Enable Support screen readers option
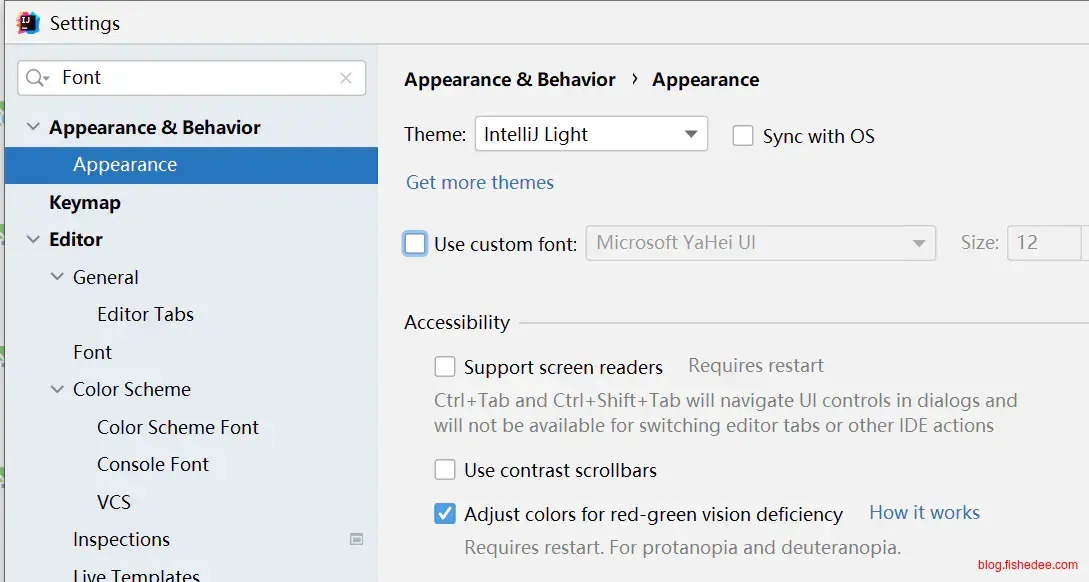This screenshot has width=1089, height=582. click(445, 367)
